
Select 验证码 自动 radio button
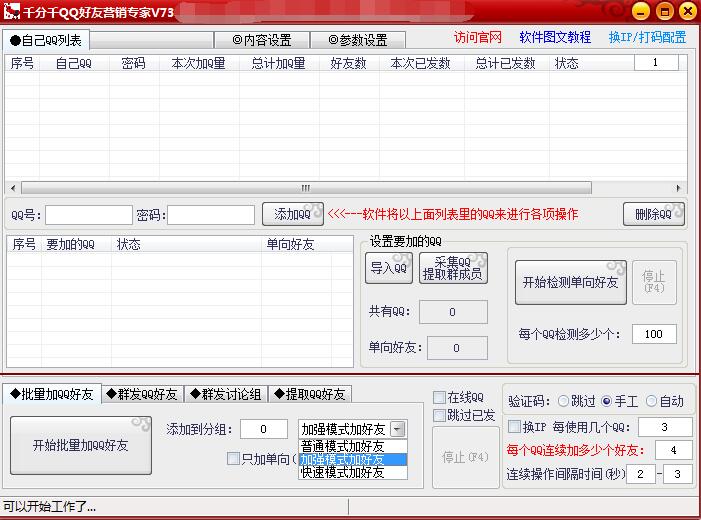pyautogui.click(x=651, y=401)
